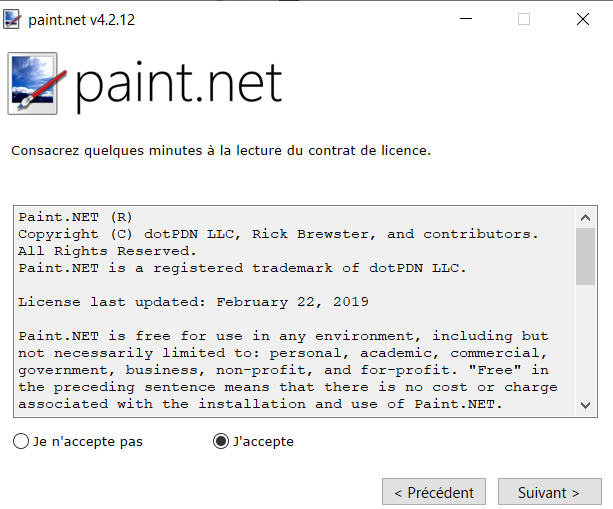This screenshot has width=613, height=509.
Task: Click the large paint.net wordmark text
Action: 178,85
